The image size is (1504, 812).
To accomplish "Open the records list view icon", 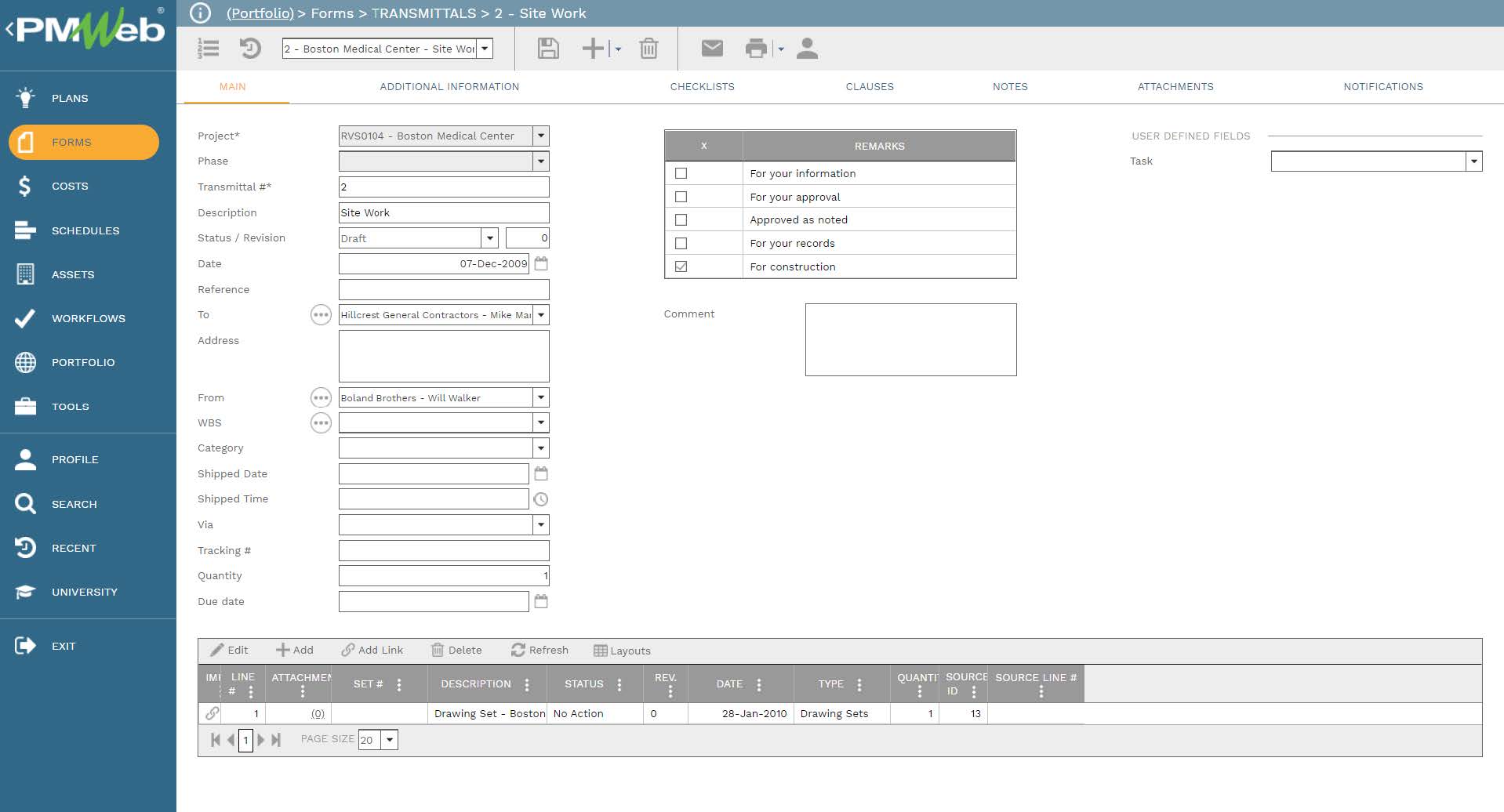I will point(208,49).
